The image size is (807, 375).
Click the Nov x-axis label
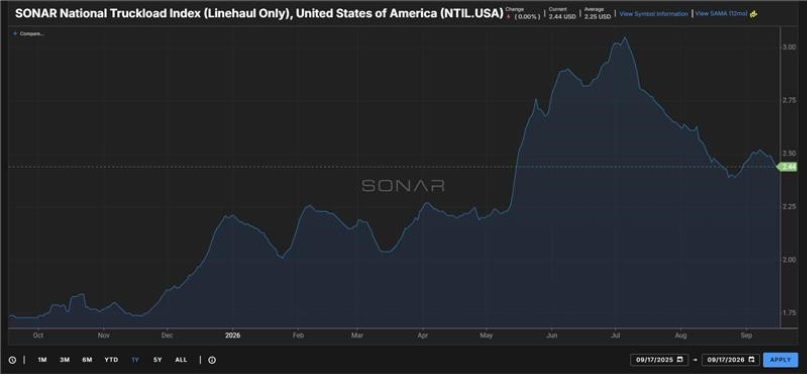pyautogui.click(x=103, y=335)
